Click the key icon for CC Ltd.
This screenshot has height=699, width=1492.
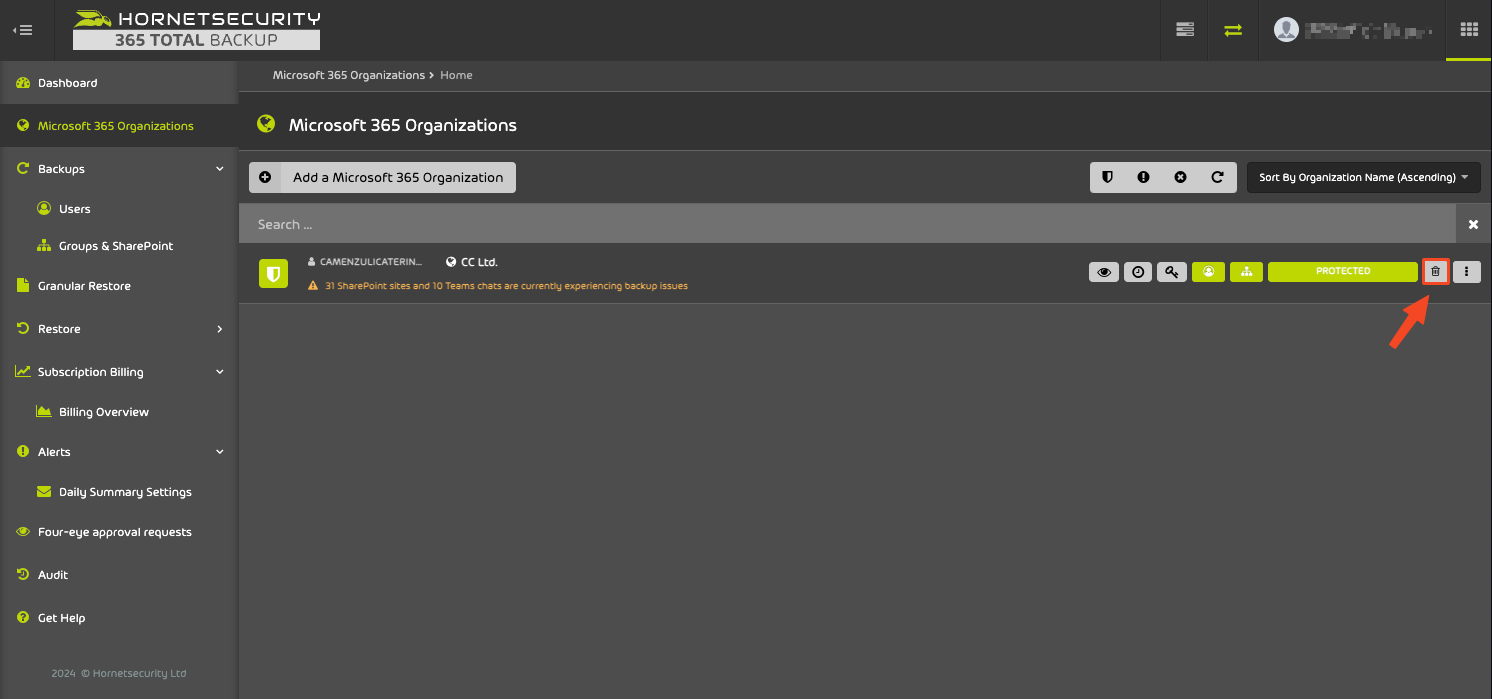pos(1172,271)
